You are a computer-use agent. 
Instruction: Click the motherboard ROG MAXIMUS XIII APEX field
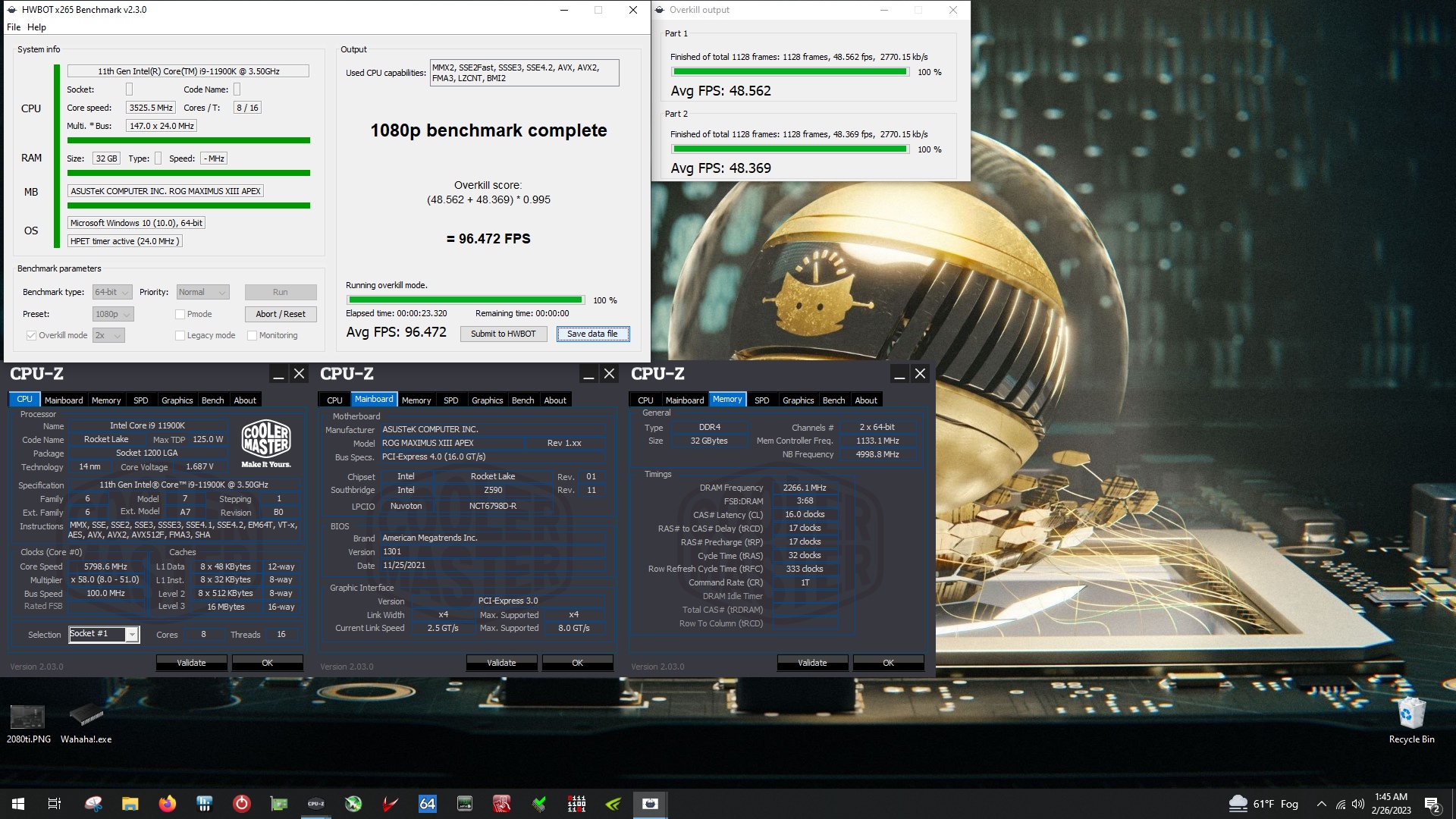(165, 191)
